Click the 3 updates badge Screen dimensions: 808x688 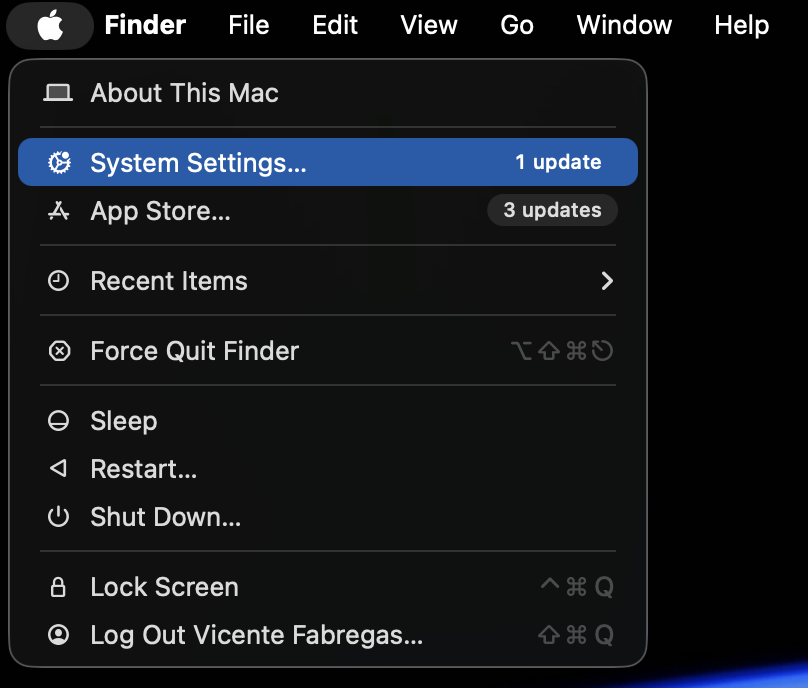coord(552,210)
